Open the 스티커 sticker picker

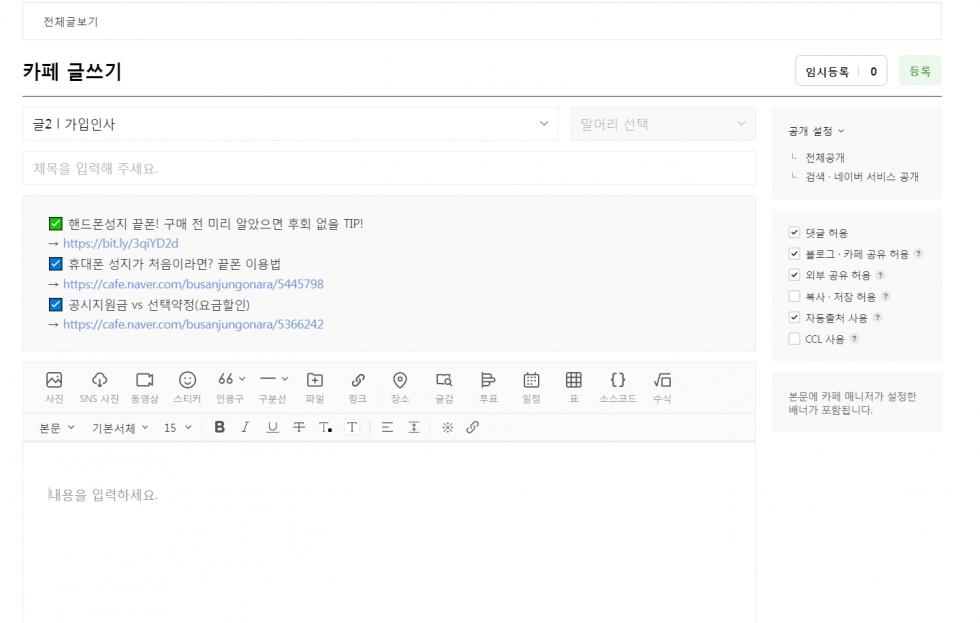[188, 387]
